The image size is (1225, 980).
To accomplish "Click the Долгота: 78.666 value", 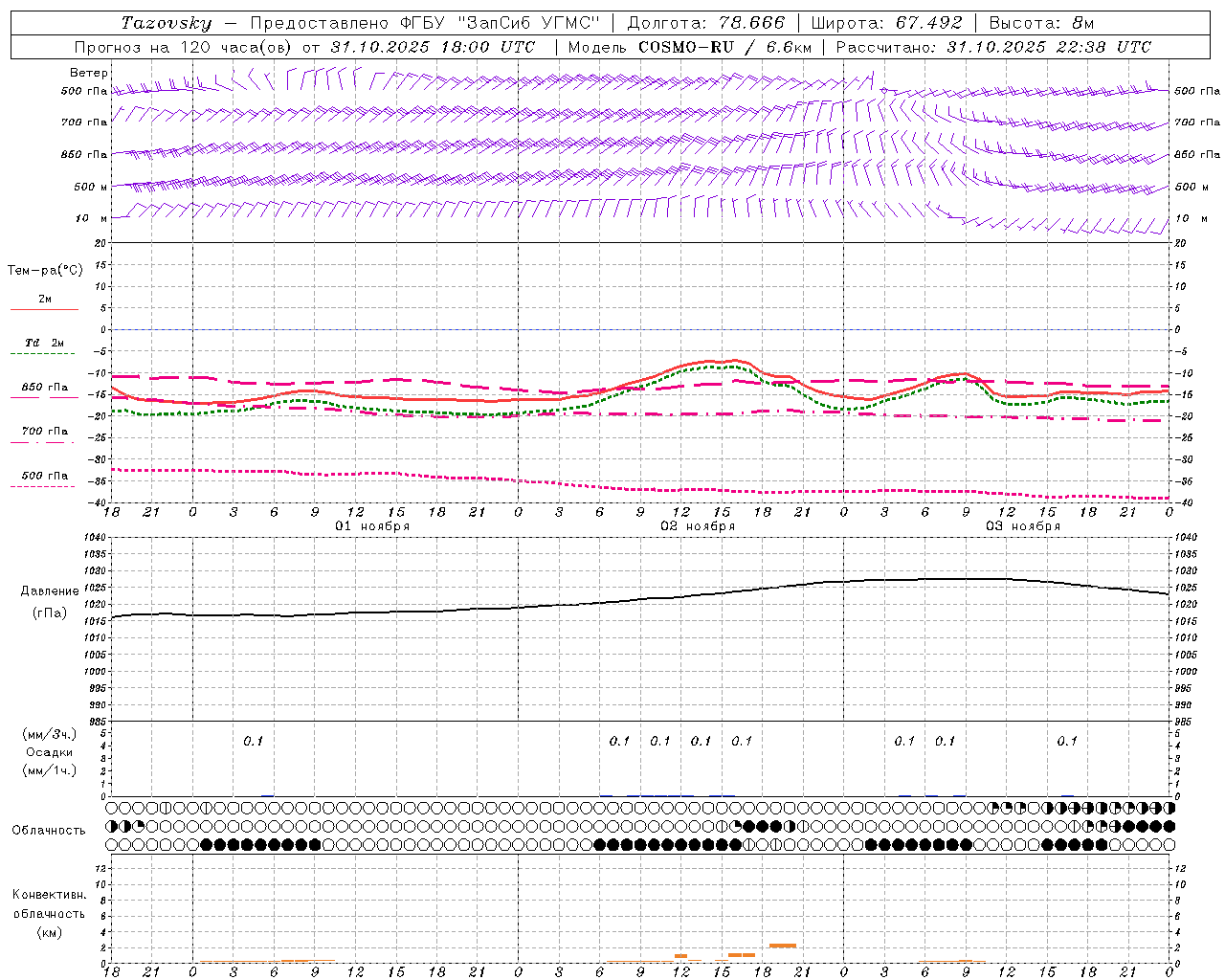I will [x=704, y=23].
